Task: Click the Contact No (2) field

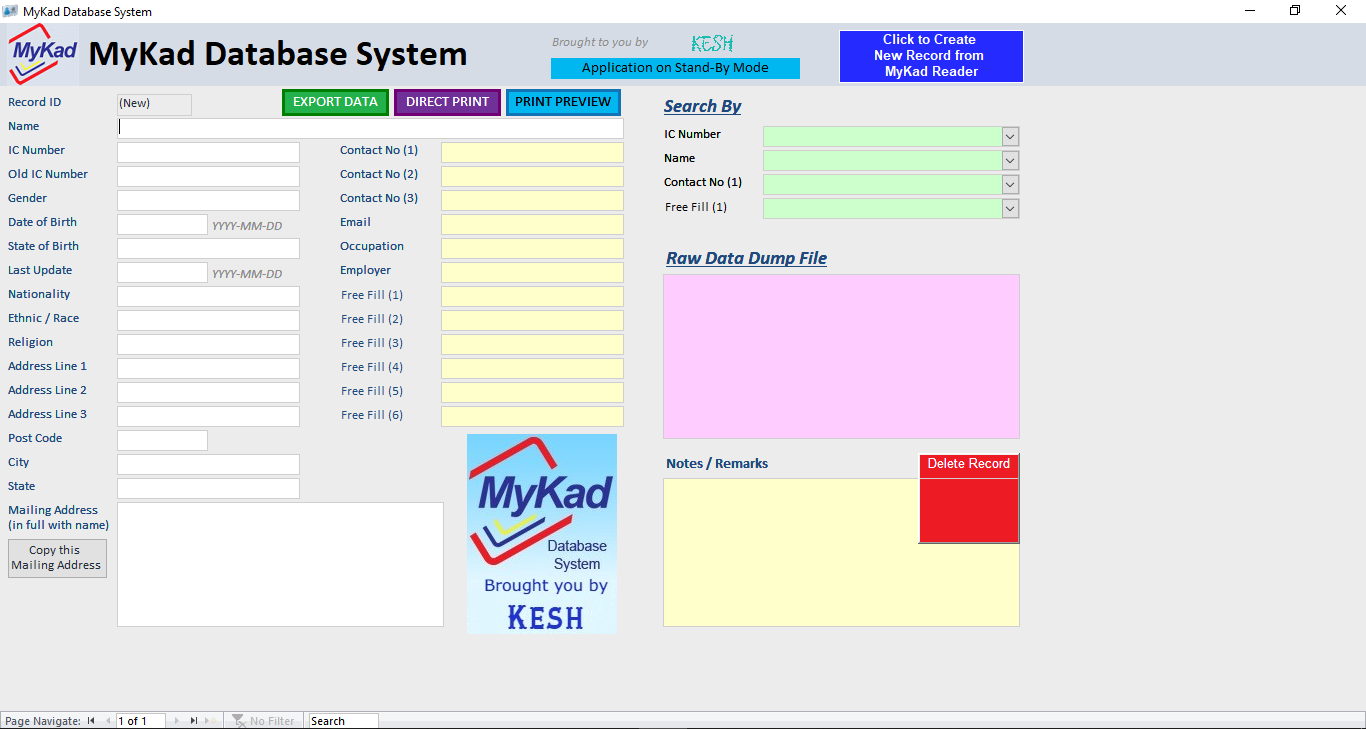Action: [x=532, y=176]
